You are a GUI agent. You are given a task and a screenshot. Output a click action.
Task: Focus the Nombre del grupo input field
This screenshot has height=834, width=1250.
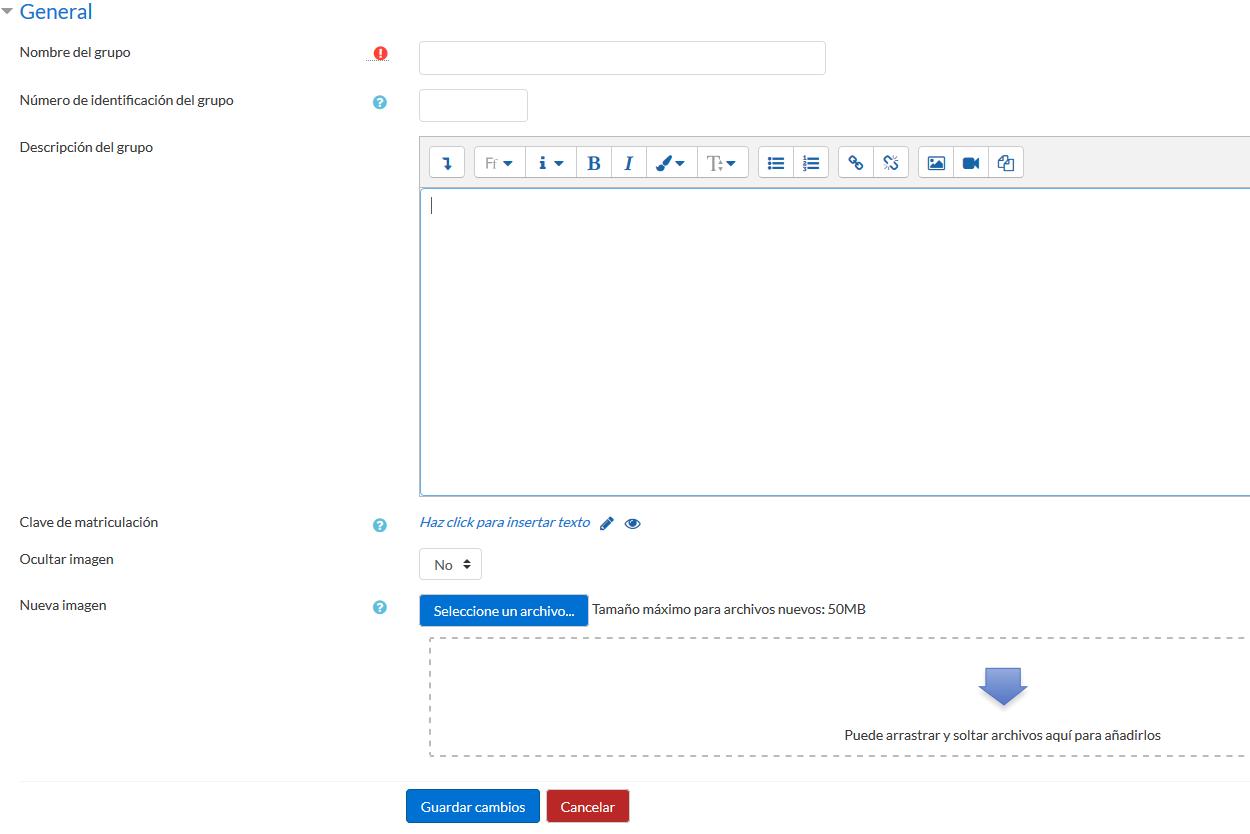[x=622, y=58]
